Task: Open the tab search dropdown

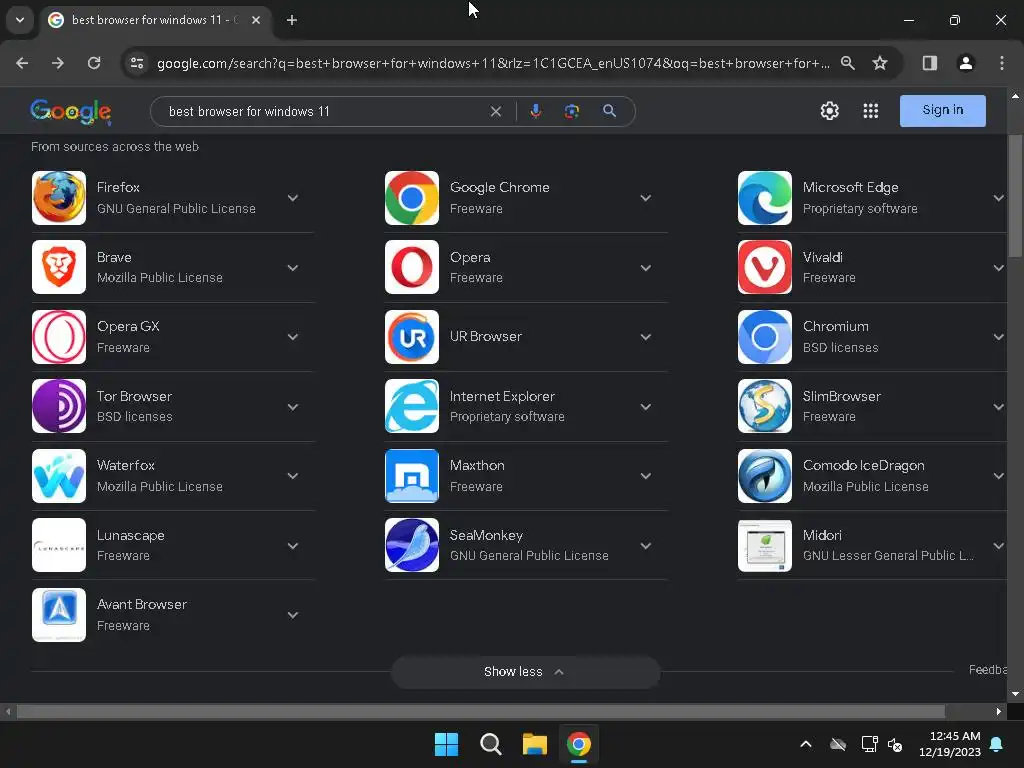Action: pos(20,20)
